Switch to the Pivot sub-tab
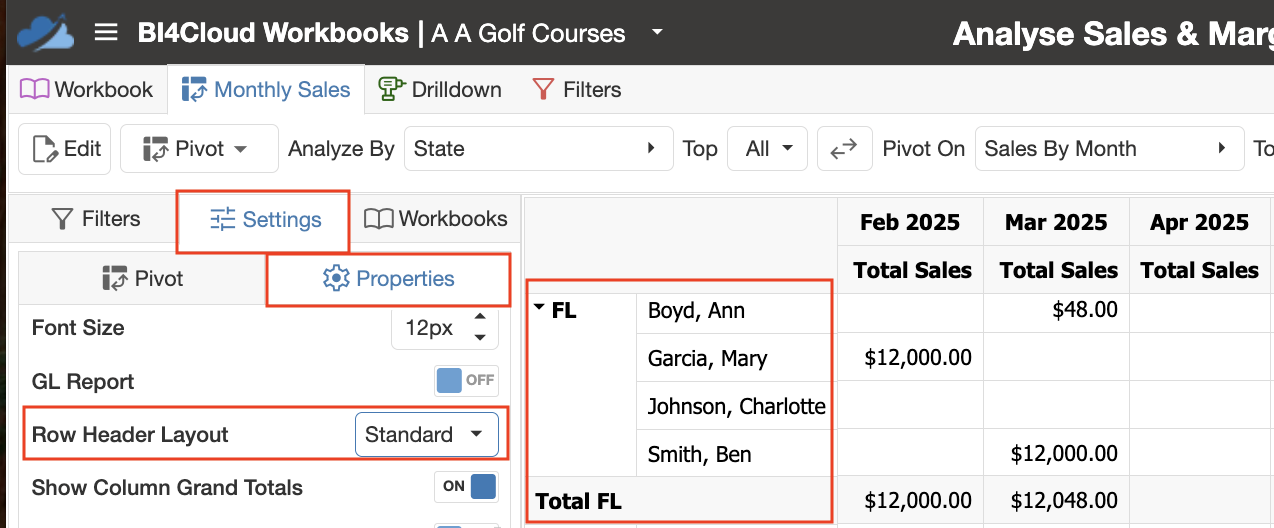 143,279
